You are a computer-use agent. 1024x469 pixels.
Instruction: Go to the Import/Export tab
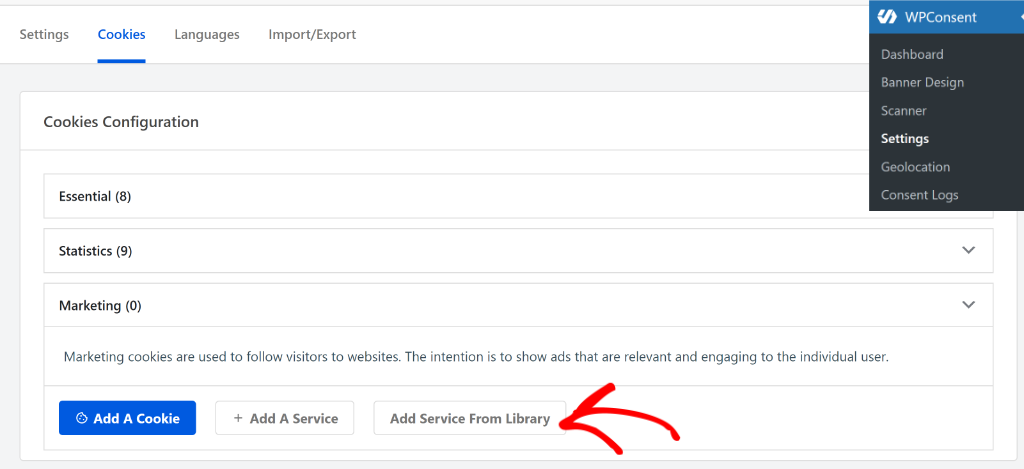[312, 34]
